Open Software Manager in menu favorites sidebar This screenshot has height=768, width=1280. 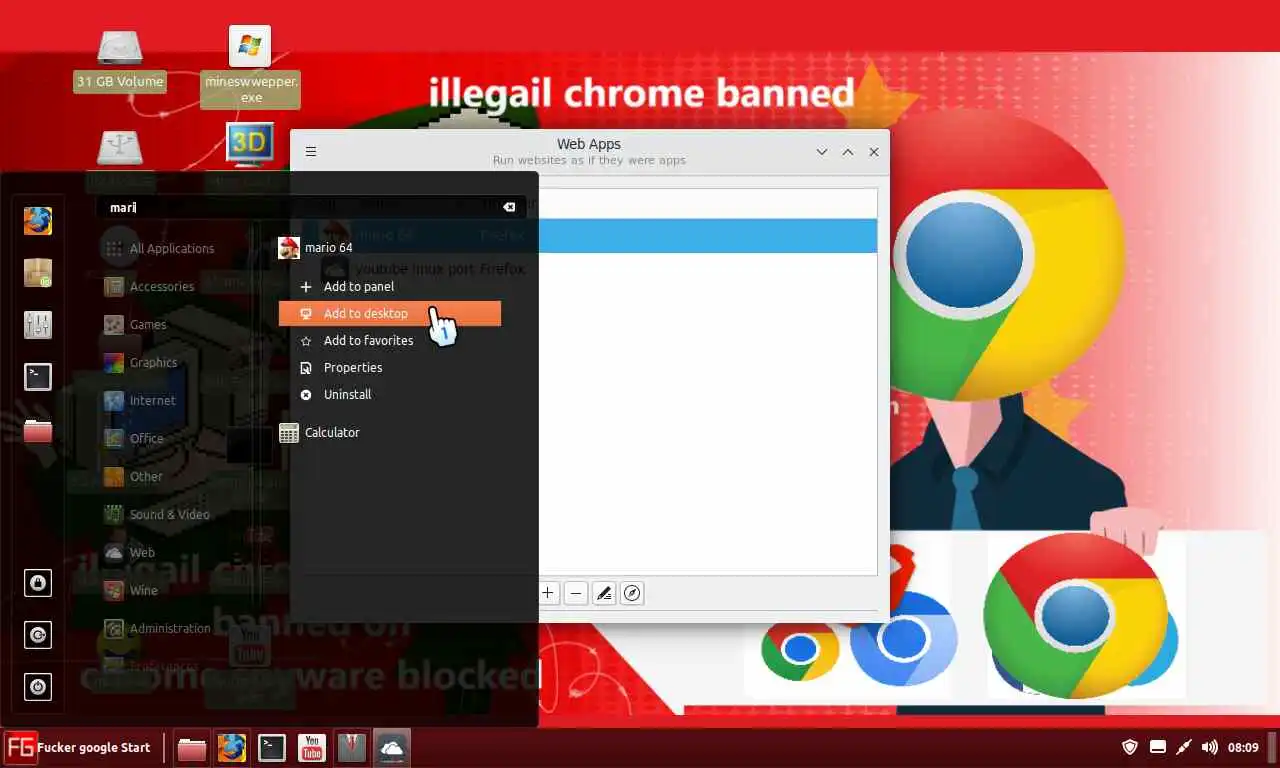tap(38, 272)
